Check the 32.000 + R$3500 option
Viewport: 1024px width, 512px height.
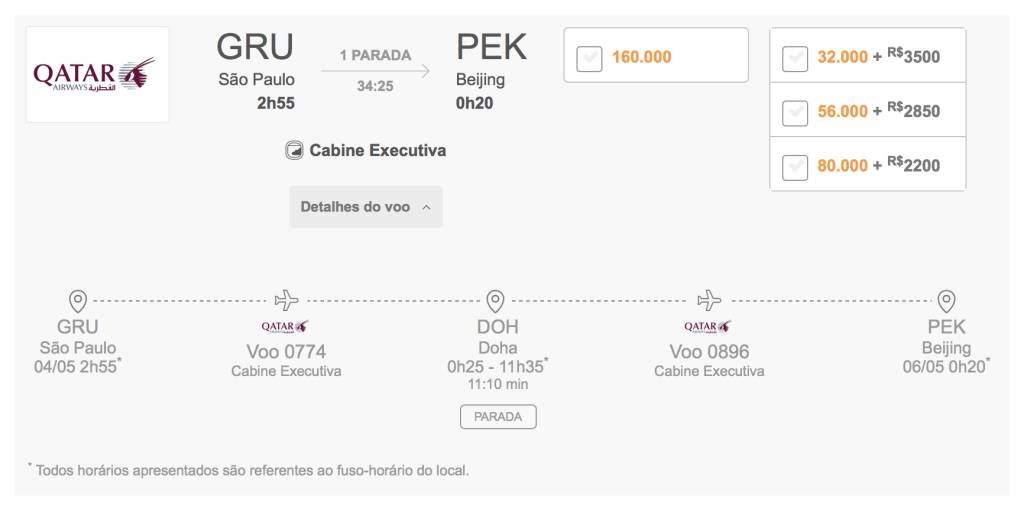pos(795,59)
